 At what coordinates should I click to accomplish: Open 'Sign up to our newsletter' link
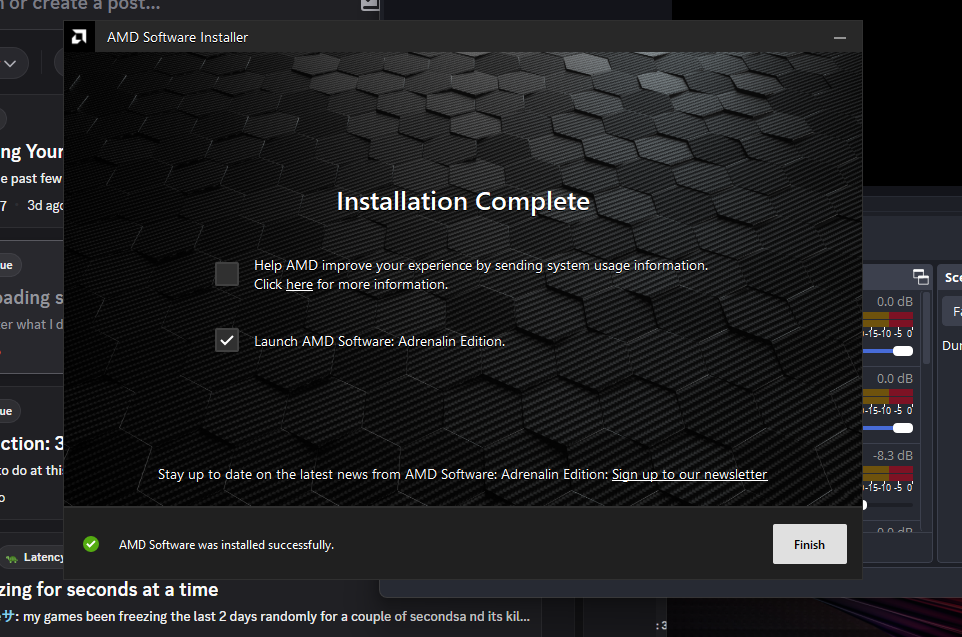[689, 474]
